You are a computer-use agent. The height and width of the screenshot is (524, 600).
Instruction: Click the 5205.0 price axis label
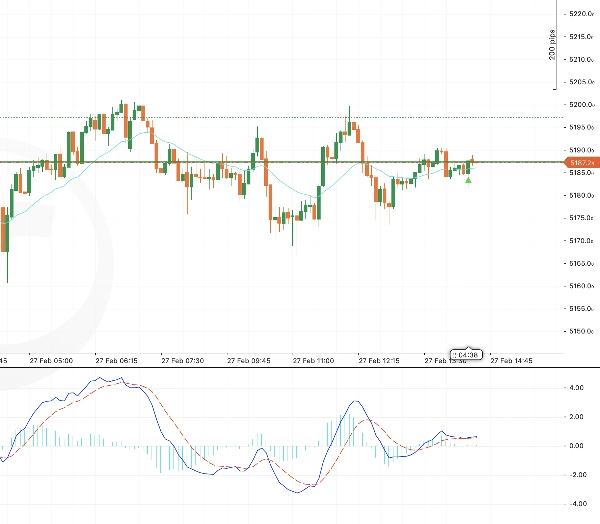[582, 82]
